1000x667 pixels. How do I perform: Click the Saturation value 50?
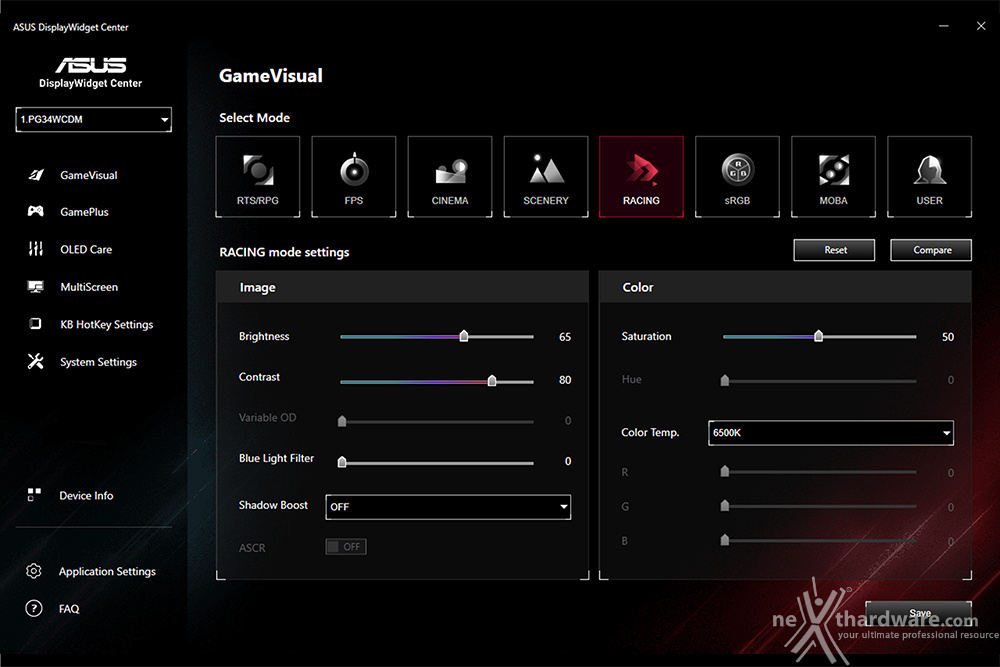pos(948,337)
